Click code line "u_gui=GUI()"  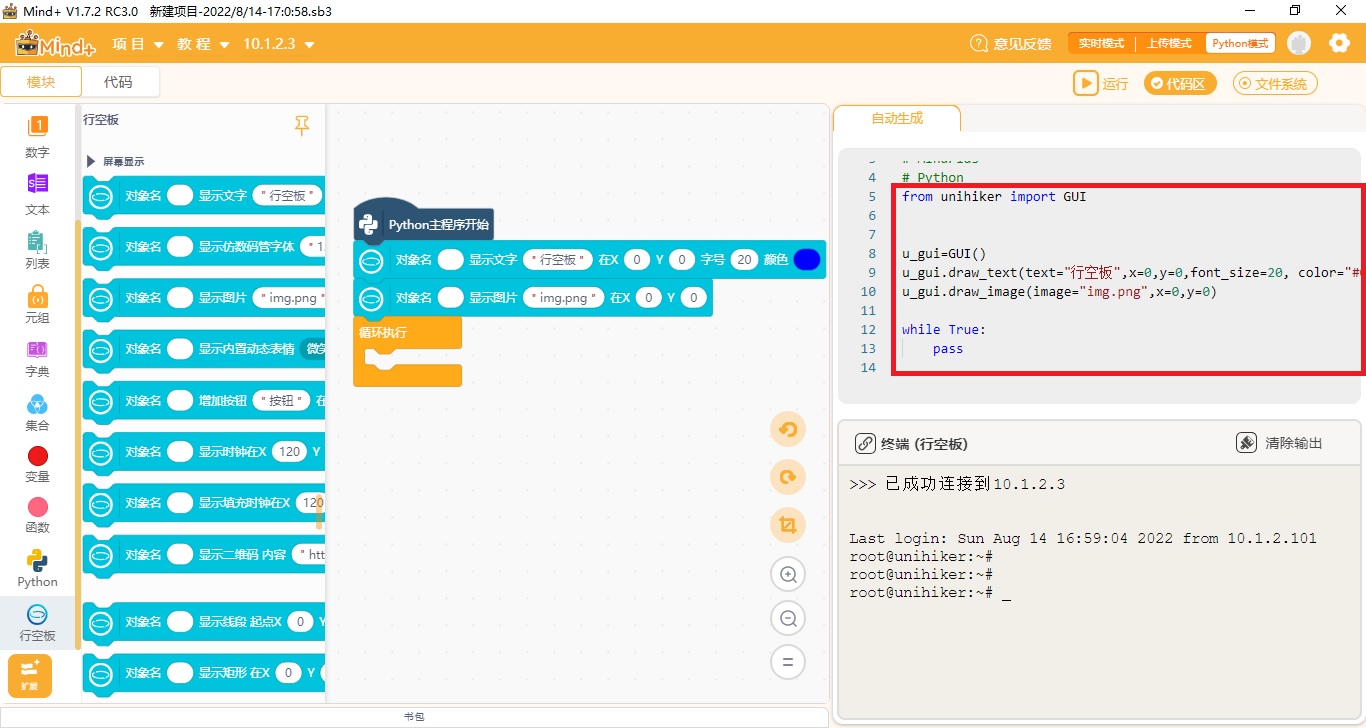(944, 253)
